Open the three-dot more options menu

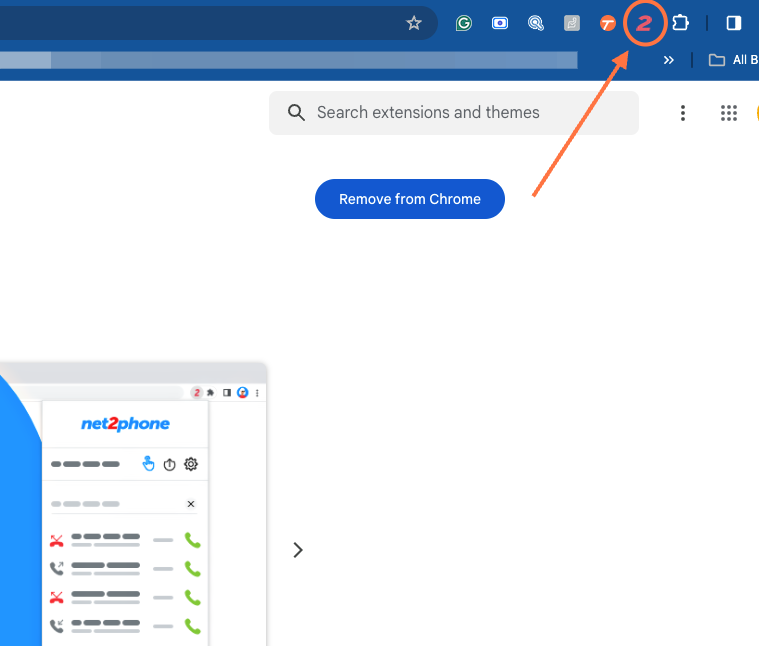pos(683,113)
